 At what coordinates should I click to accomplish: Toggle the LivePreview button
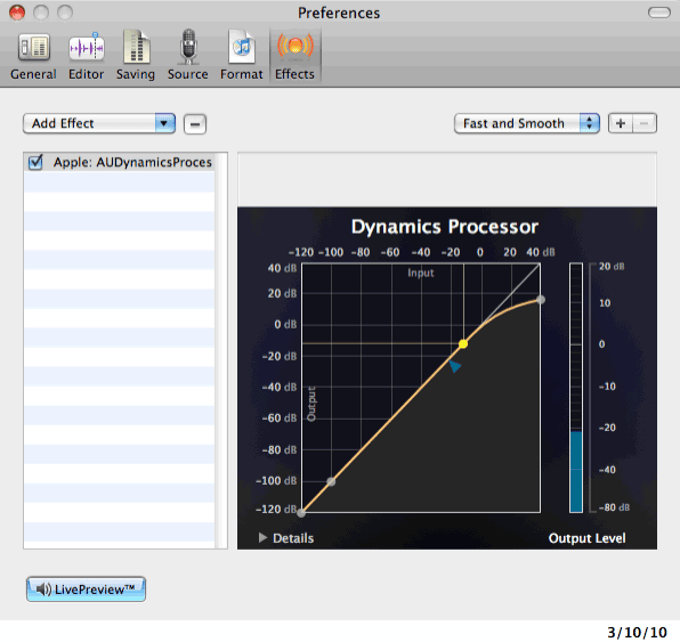coord(86,589)
